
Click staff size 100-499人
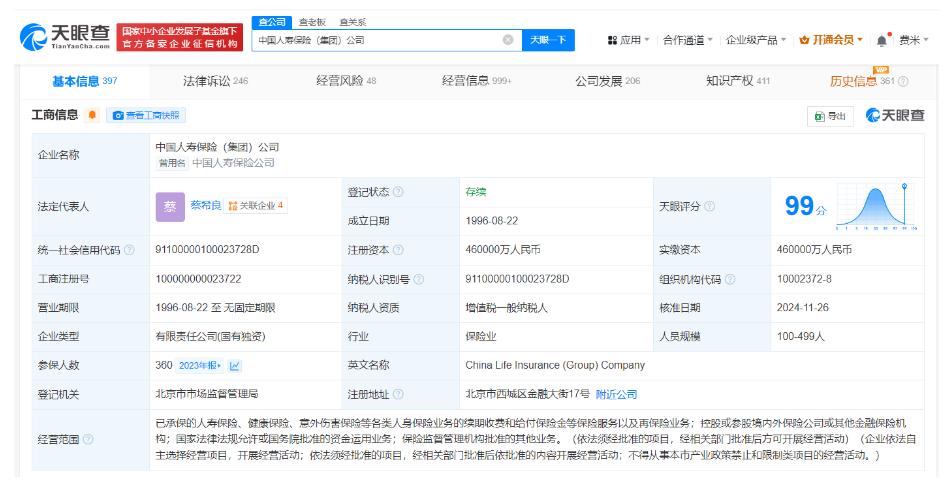[800, 336]
